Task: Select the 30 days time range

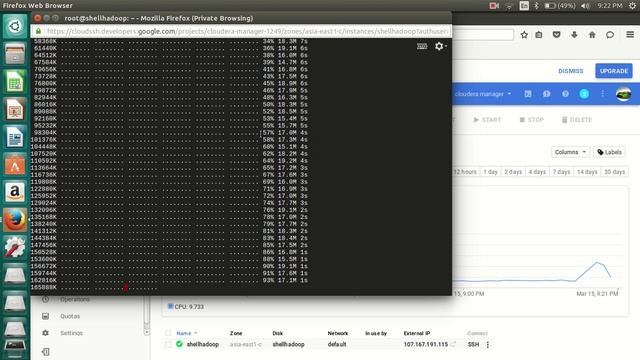Action: point(614,172)
